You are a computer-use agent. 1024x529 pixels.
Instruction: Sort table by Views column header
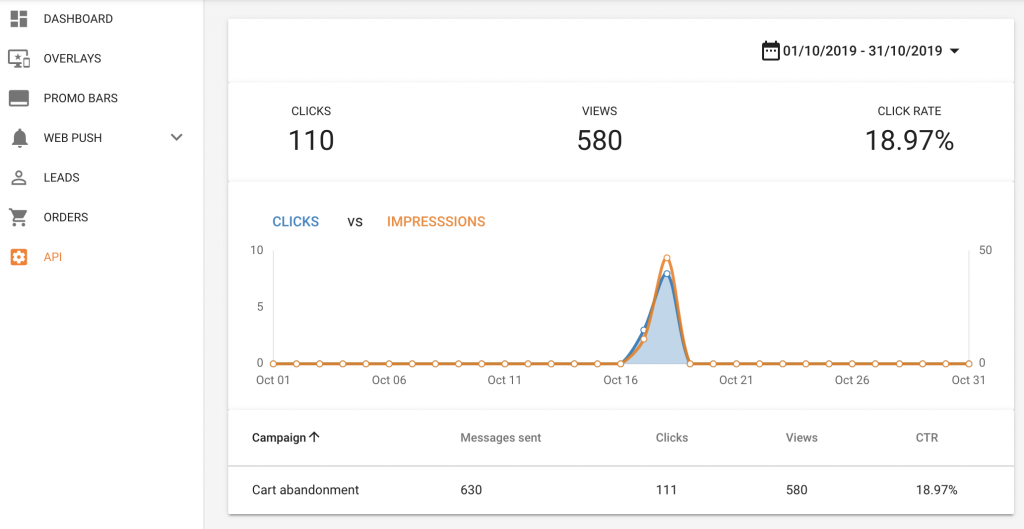coord(801,438)
